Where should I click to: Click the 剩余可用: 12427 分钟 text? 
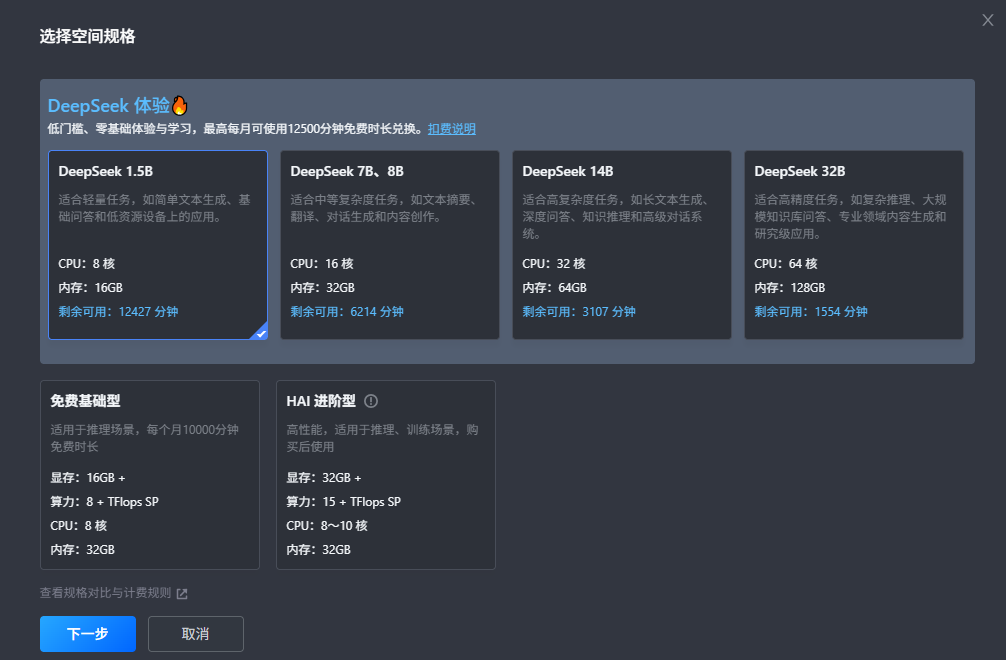(x=118, y=312)
